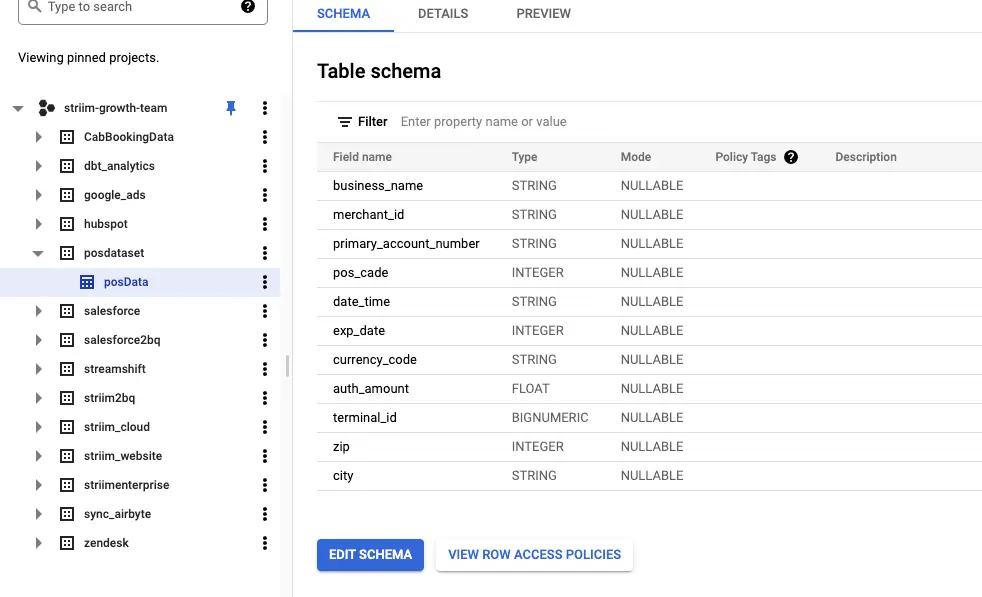Expand the striim_cloud dataset
Viewport: 982px width, 597px height.
pyautogui.click(x=39, y=427)
